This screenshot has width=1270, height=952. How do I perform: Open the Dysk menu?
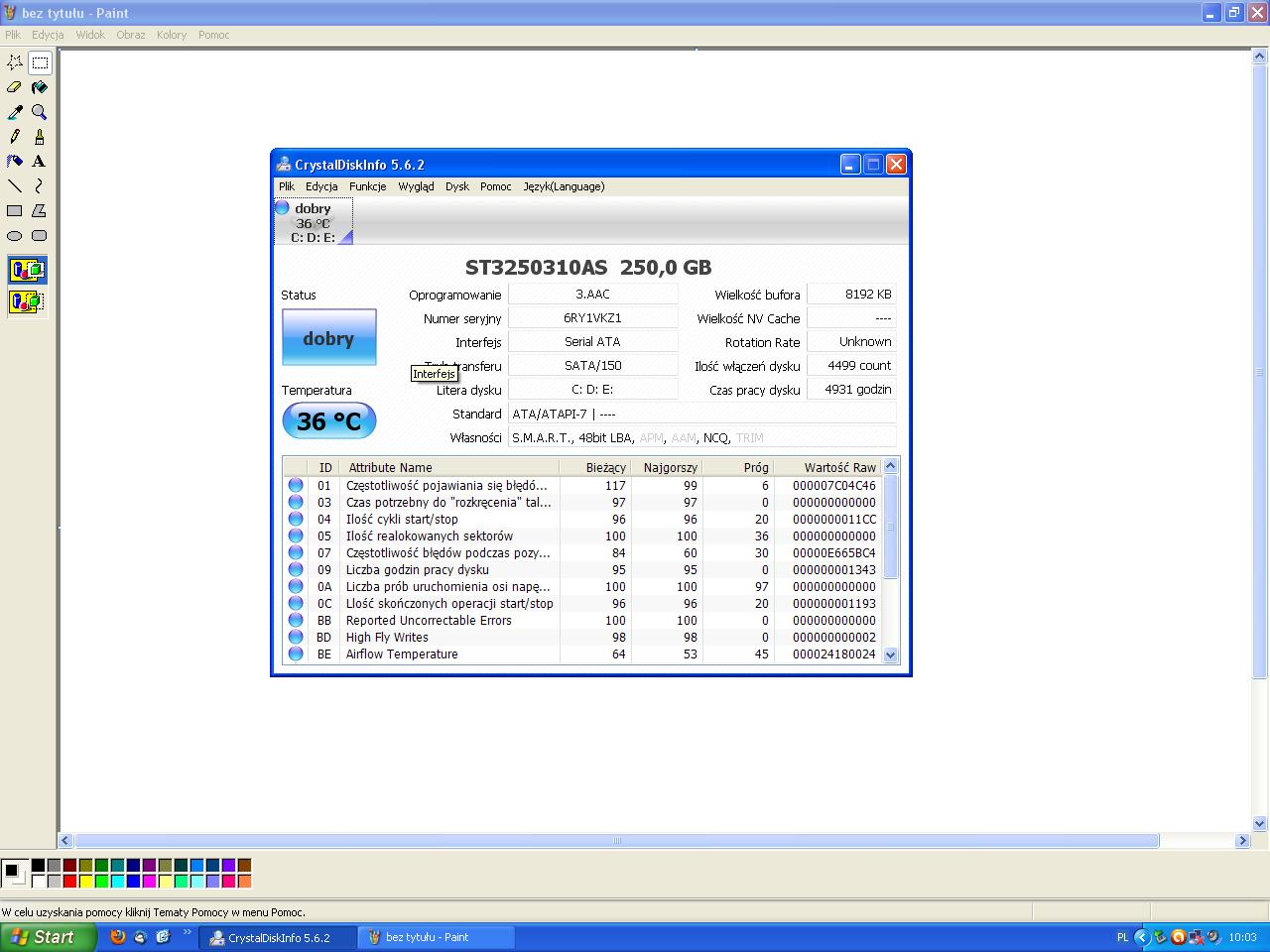point(457,186)
